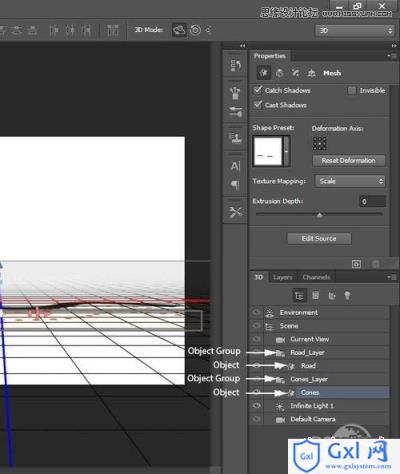Open the 3D workspace dropdown

[355, 31]
